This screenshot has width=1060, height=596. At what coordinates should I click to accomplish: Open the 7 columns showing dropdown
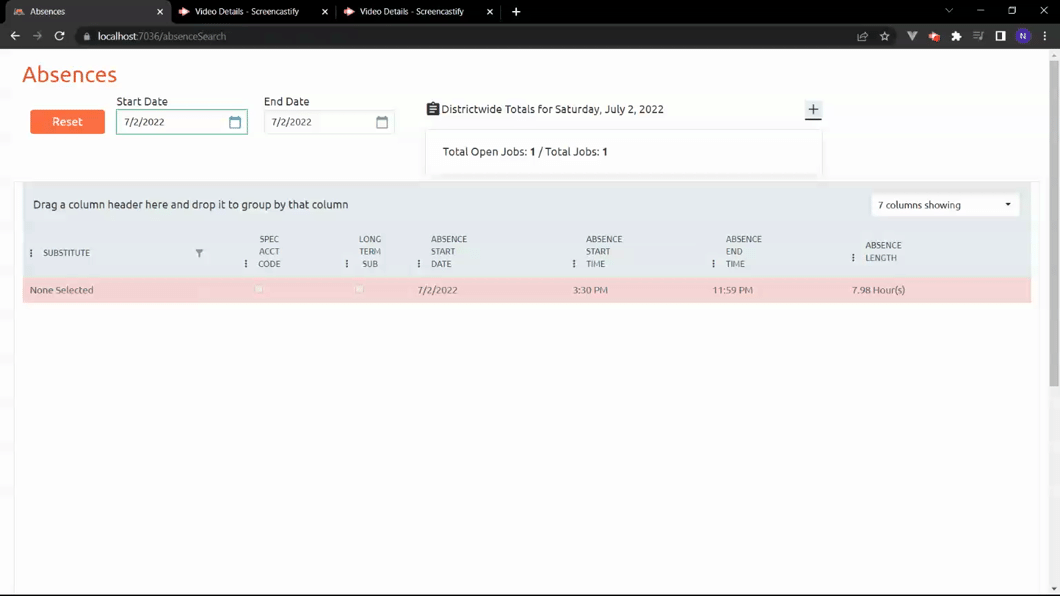[x=944, y=205]
